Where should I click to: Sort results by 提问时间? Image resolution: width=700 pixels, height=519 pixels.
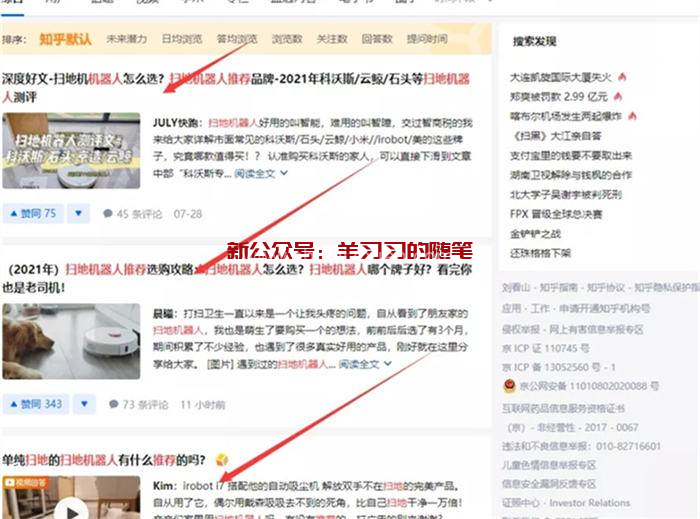click(426, 39)
